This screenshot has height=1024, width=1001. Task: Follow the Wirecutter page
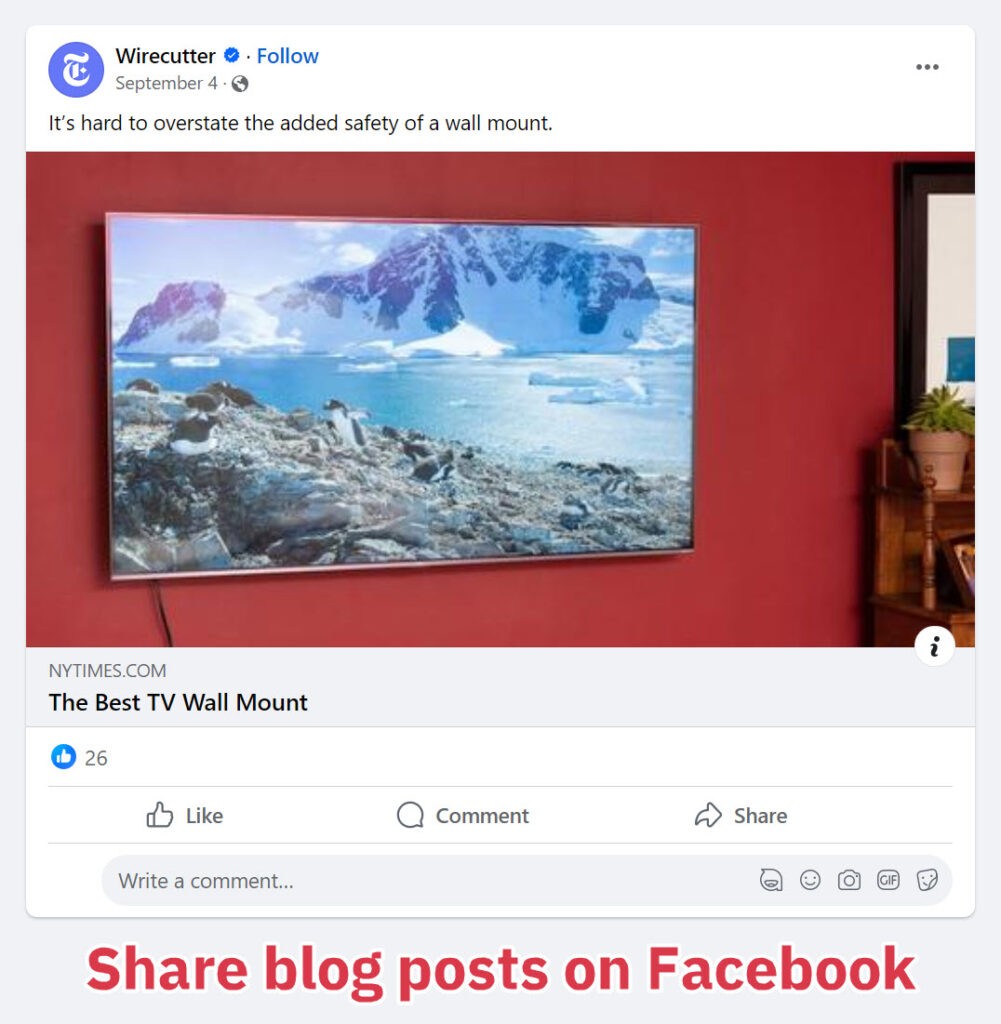[287, 56]
